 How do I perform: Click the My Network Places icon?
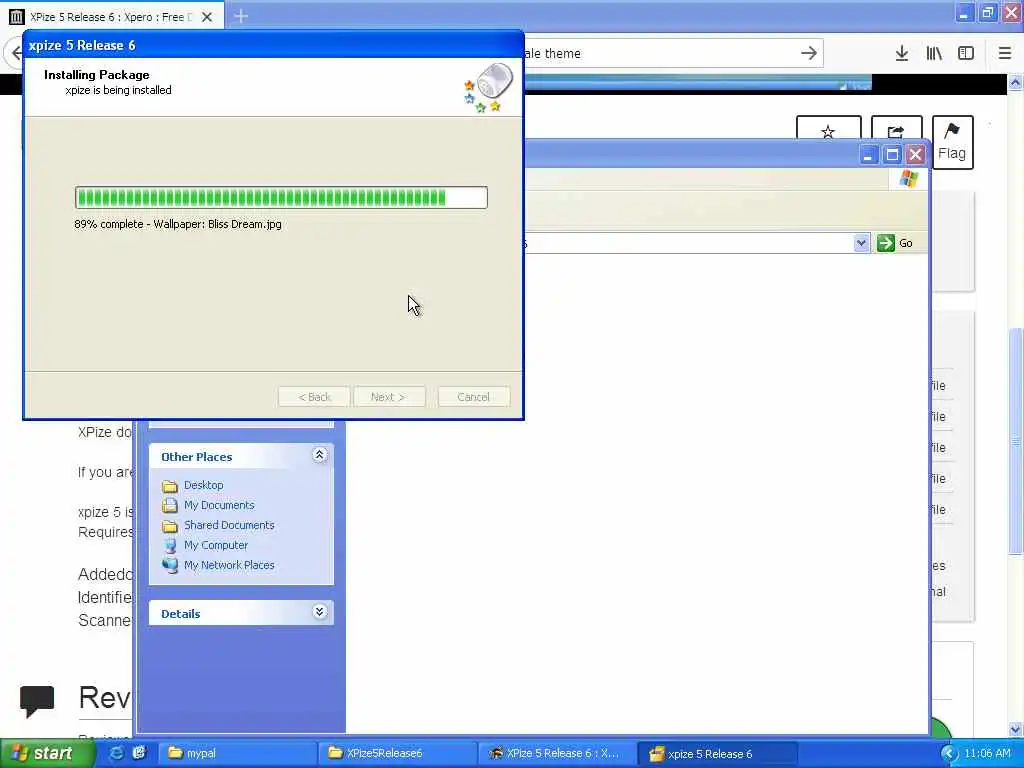coord(170,566)
